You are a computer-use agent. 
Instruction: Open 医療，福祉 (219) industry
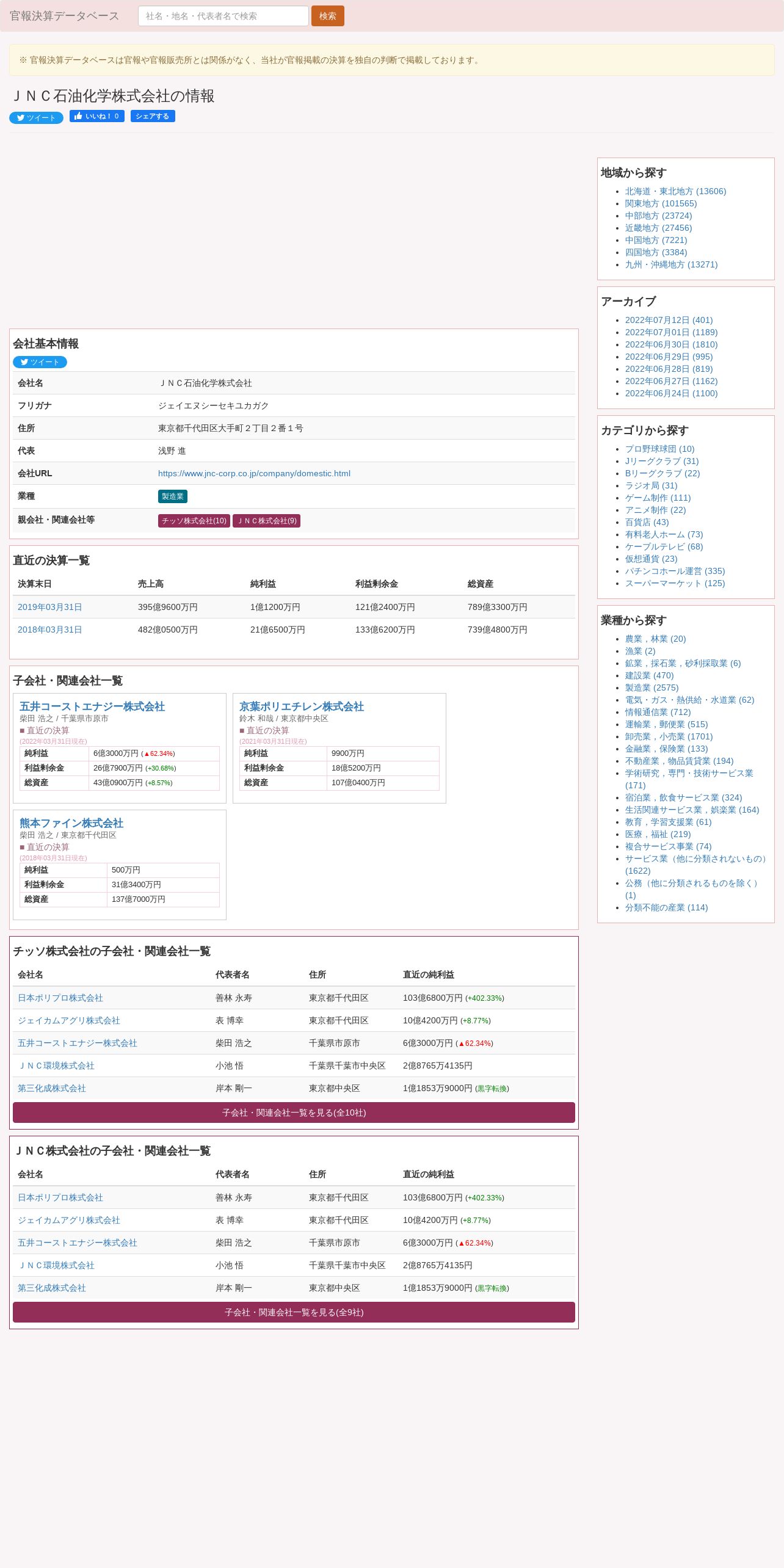click(x=658, y=834)
